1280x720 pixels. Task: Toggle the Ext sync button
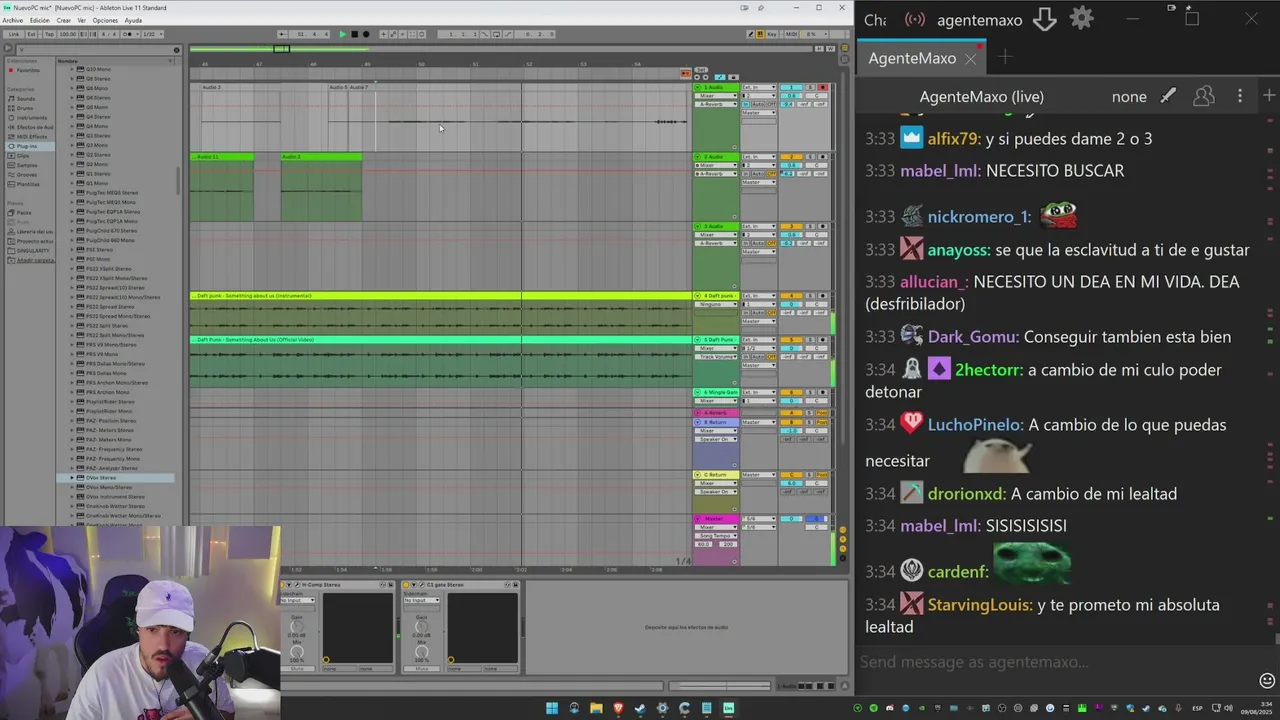[x=31, y=34]
